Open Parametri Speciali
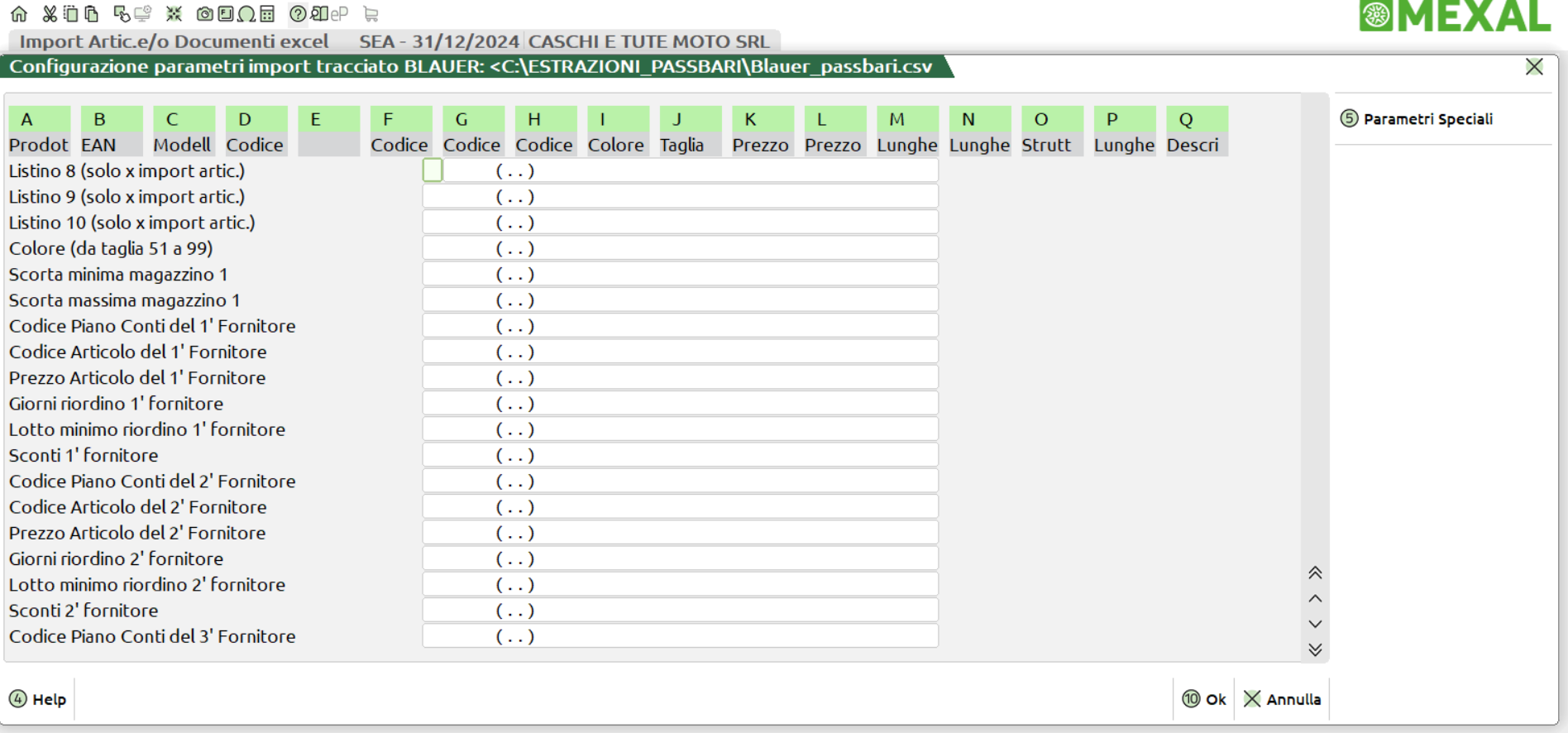The width and height of the screenshot is (1568, 733). pos(1417,119)
